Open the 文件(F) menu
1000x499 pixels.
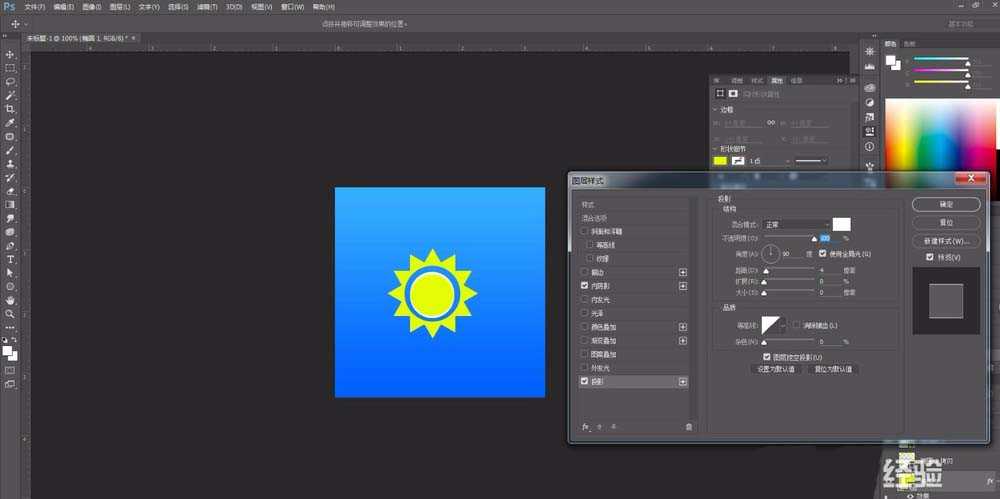point(36,7)
